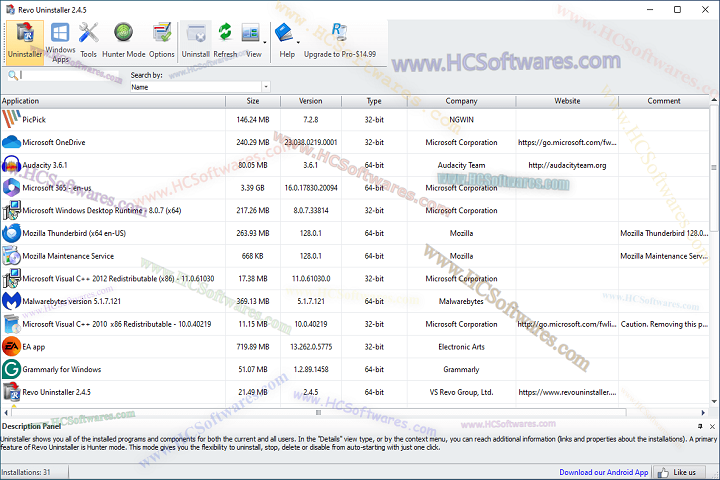Select the Mozilla Thunderbird icon

tap(11, 233)
